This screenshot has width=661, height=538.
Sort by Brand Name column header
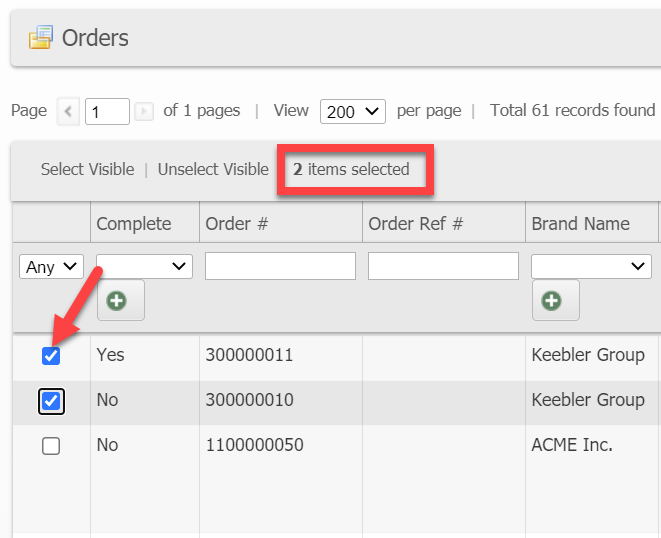point(580,224)
